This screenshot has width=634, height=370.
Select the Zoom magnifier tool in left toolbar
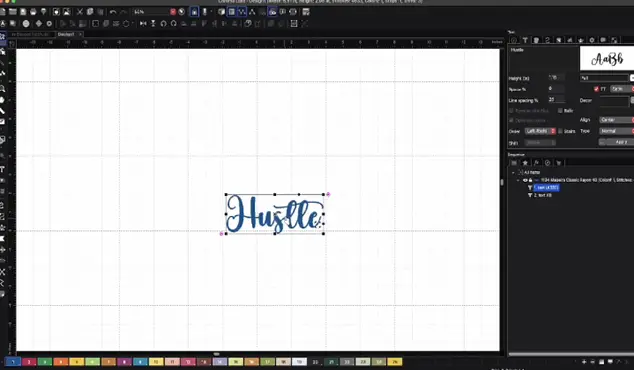coord(2,89)
